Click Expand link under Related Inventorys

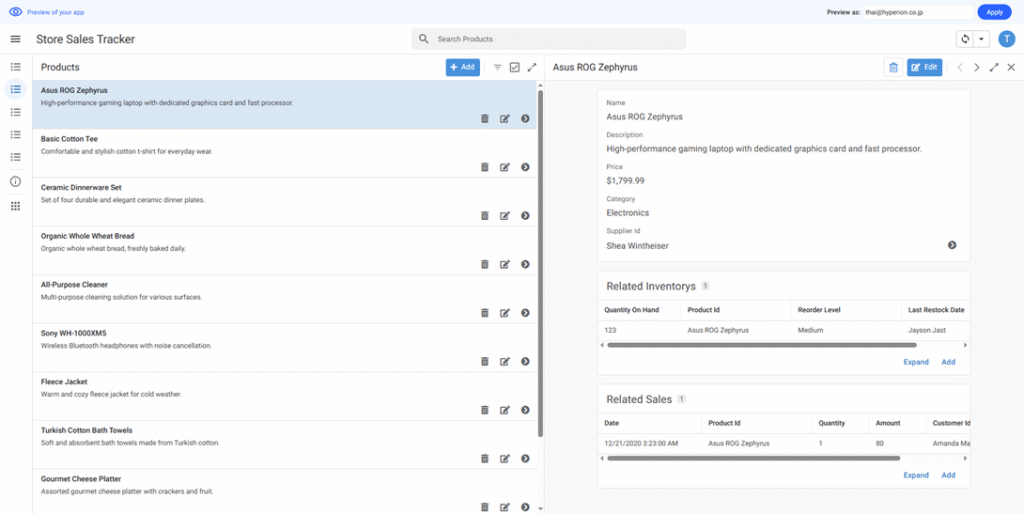coord(916,362)
